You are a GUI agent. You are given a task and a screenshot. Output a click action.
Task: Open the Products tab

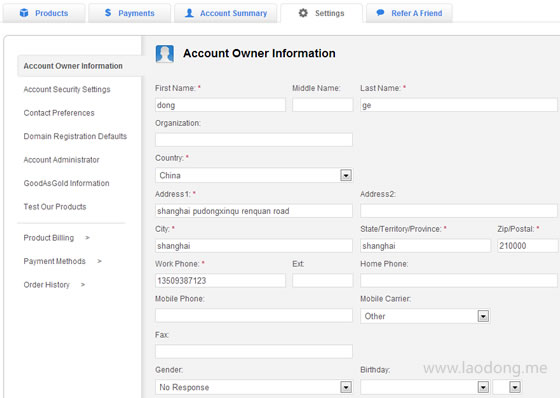tap(44, 13)
